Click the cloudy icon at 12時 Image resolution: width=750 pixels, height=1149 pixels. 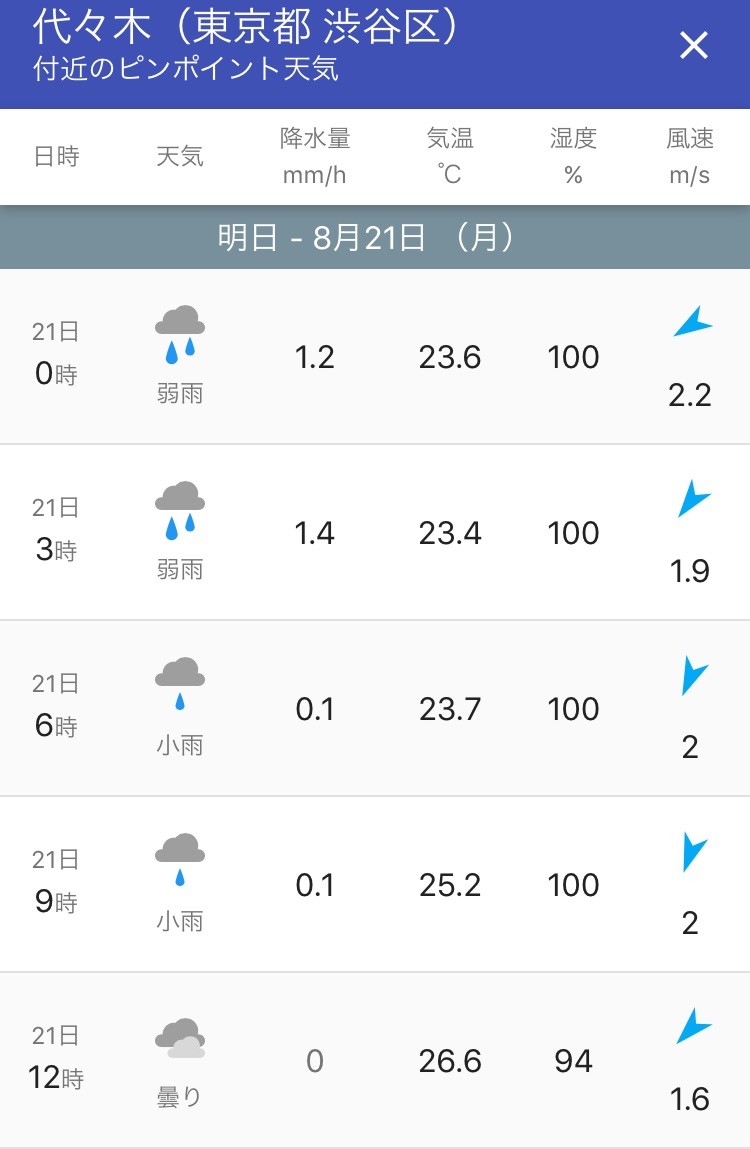[180, 1038]
